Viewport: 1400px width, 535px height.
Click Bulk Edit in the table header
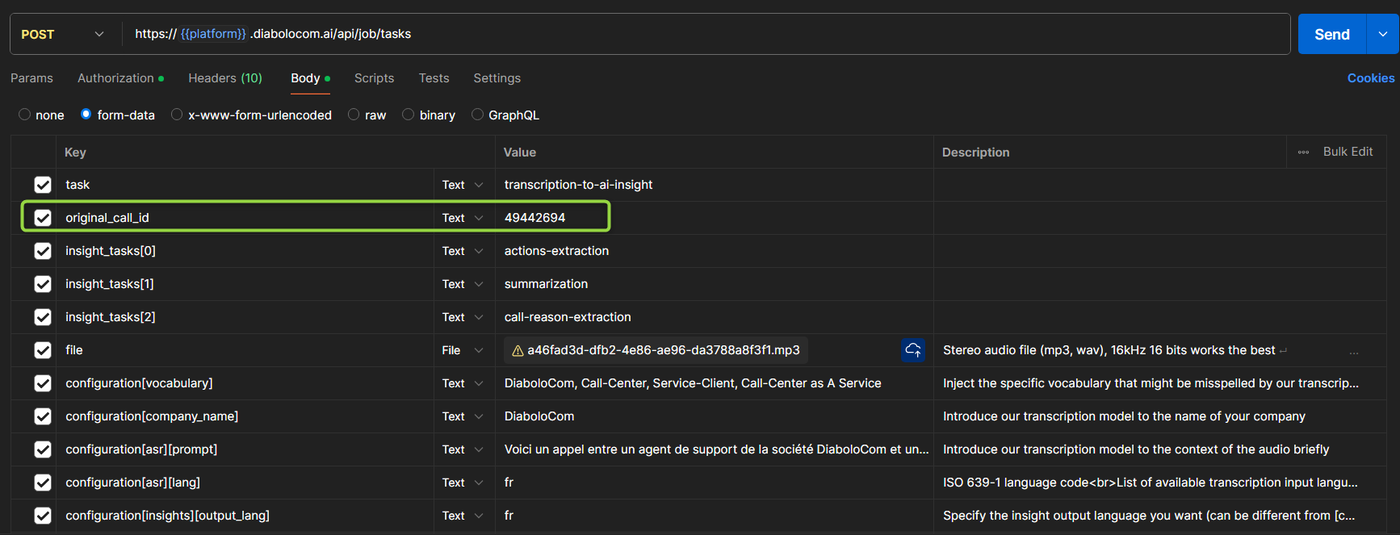(x=1347, y=152)
